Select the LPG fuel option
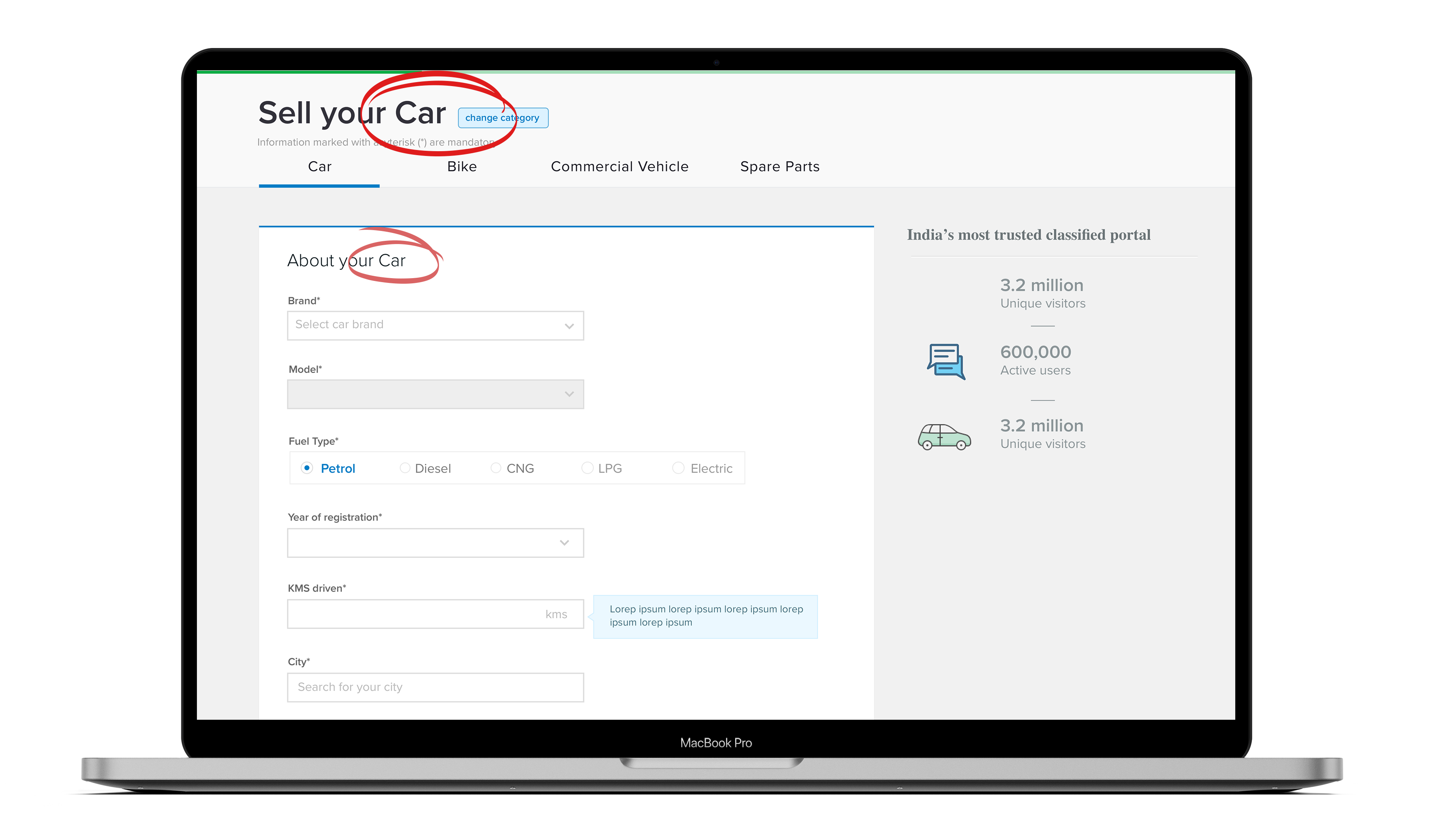Screen dimensions: 1429x840 pos(587,468)
